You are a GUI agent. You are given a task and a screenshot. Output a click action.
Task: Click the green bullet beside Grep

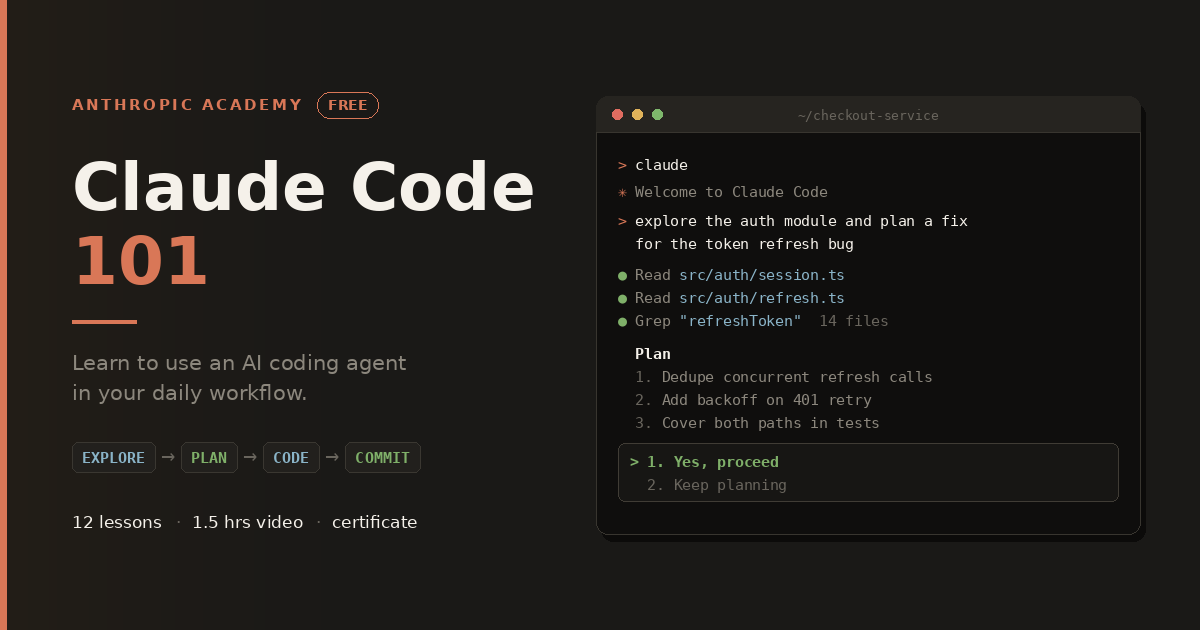[622, 321]
